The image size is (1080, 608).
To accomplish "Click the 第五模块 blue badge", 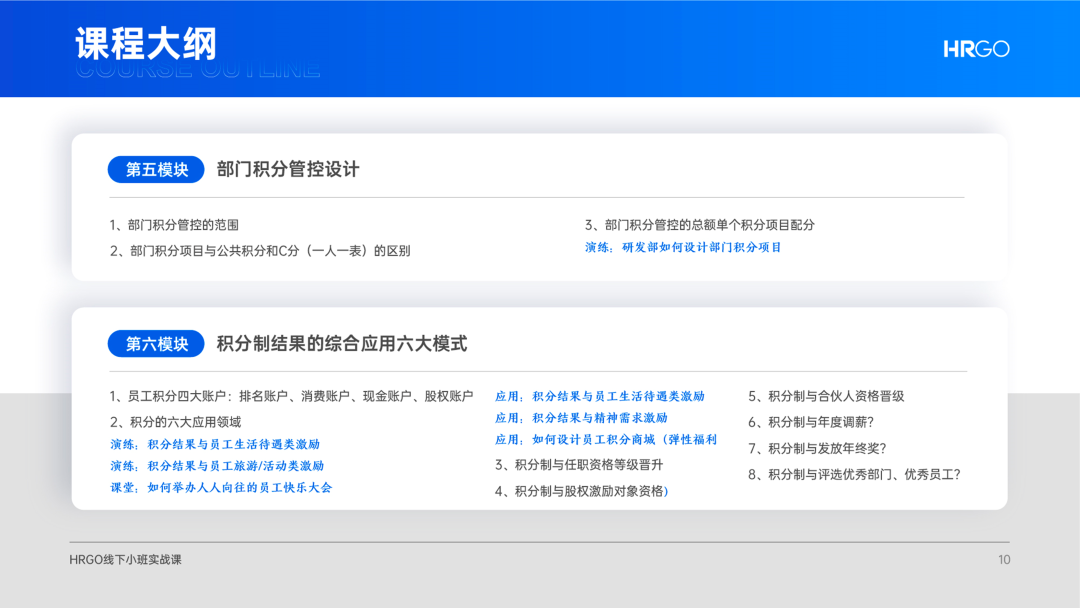I will [x=156, y=170].
